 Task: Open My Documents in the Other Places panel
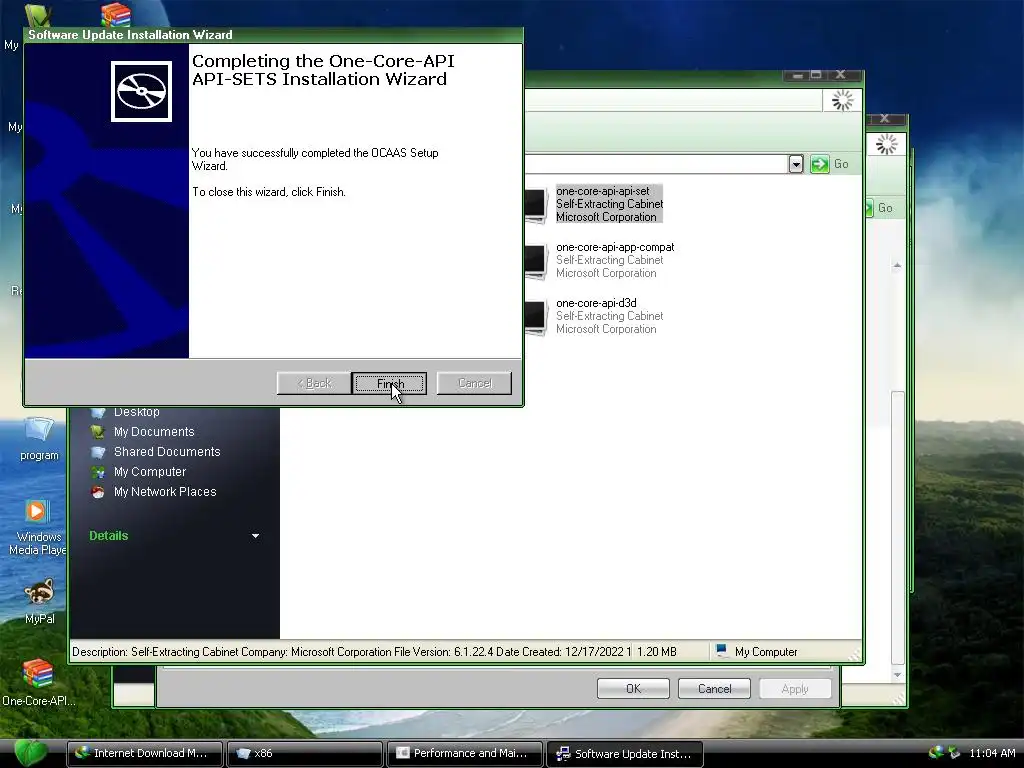(154, 432)
